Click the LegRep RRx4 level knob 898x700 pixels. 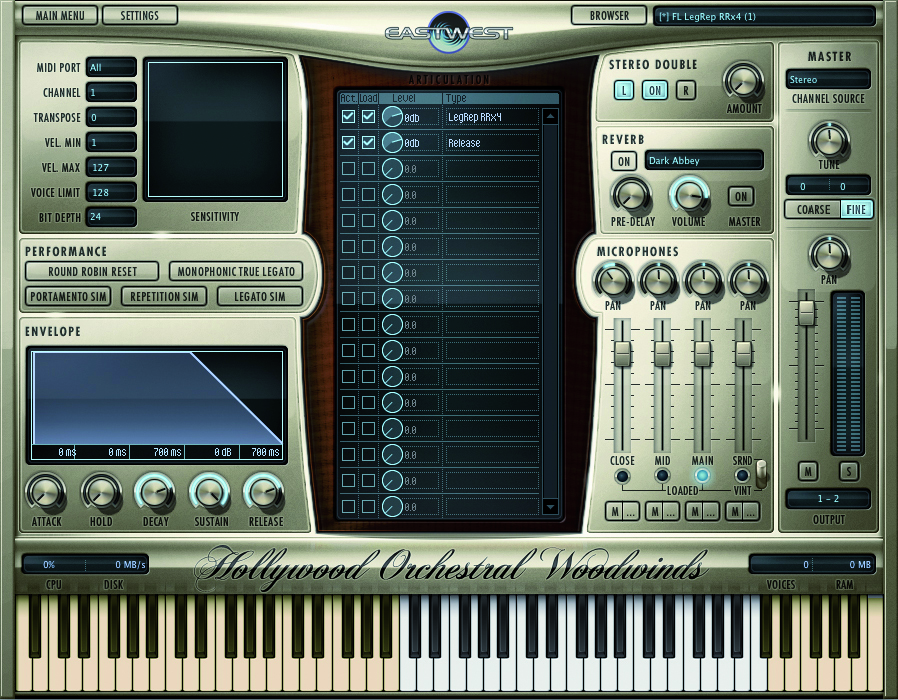[x=393, y=117]
